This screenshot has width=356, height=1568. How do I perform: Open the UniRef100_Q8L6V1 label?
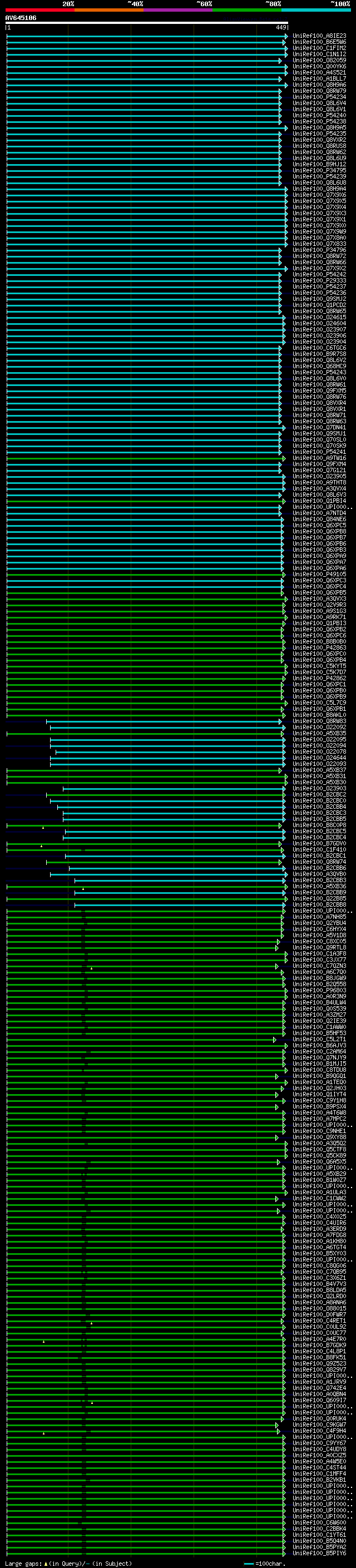tap(319, 110)
